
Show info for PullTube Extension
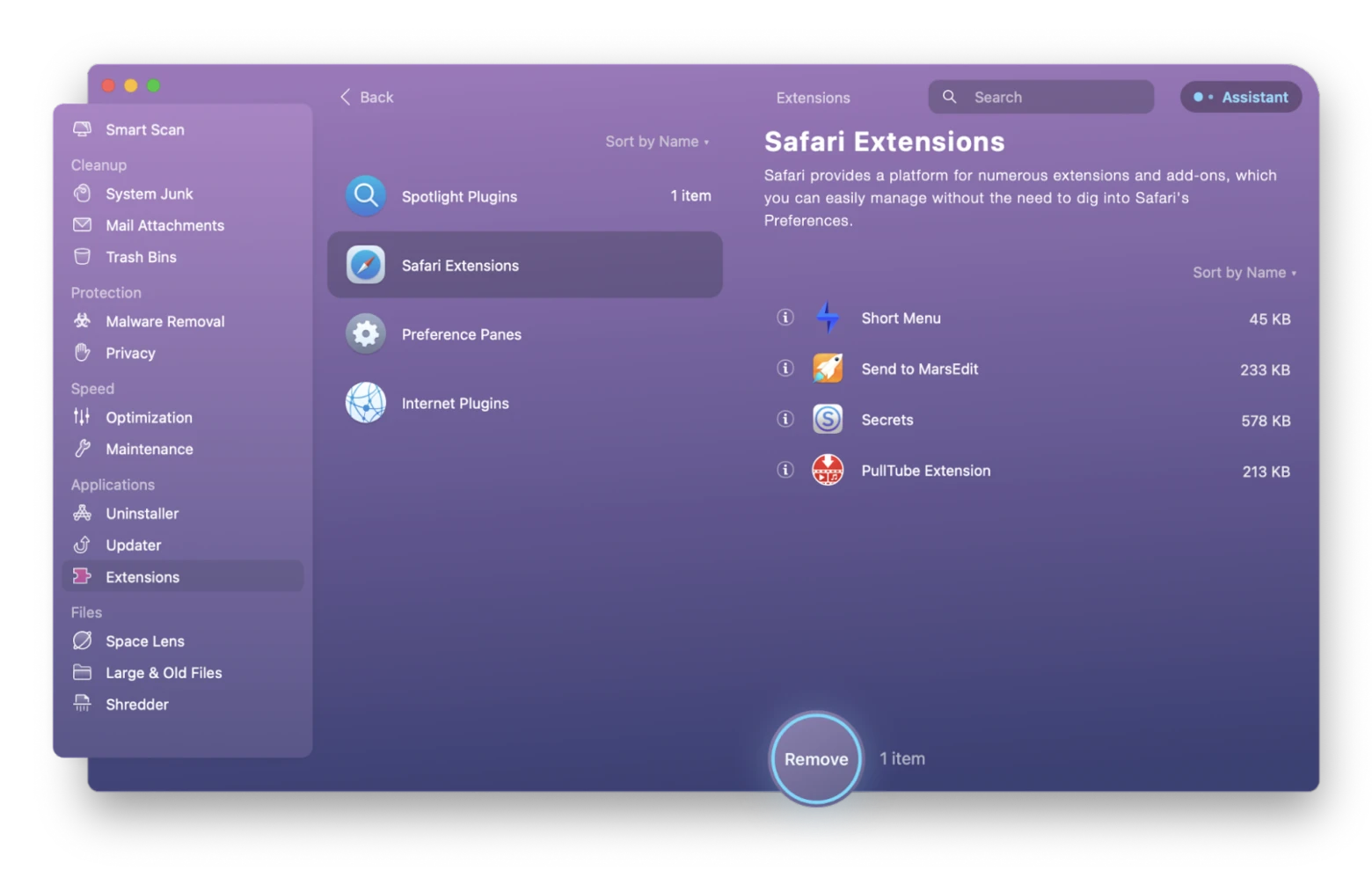[x=785, y=470]
